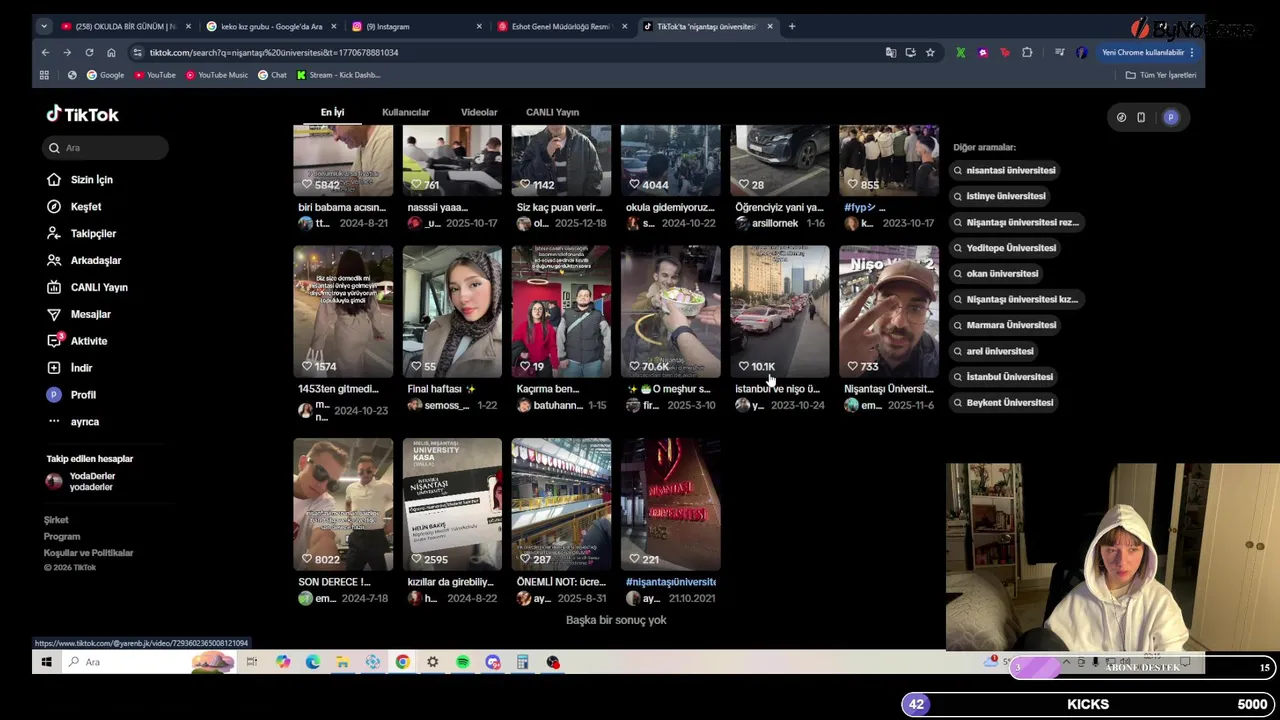Screen dimensions: 1280x720
Task: Open video thumbnail with 733 likes
Action: (x=888, y=311)
